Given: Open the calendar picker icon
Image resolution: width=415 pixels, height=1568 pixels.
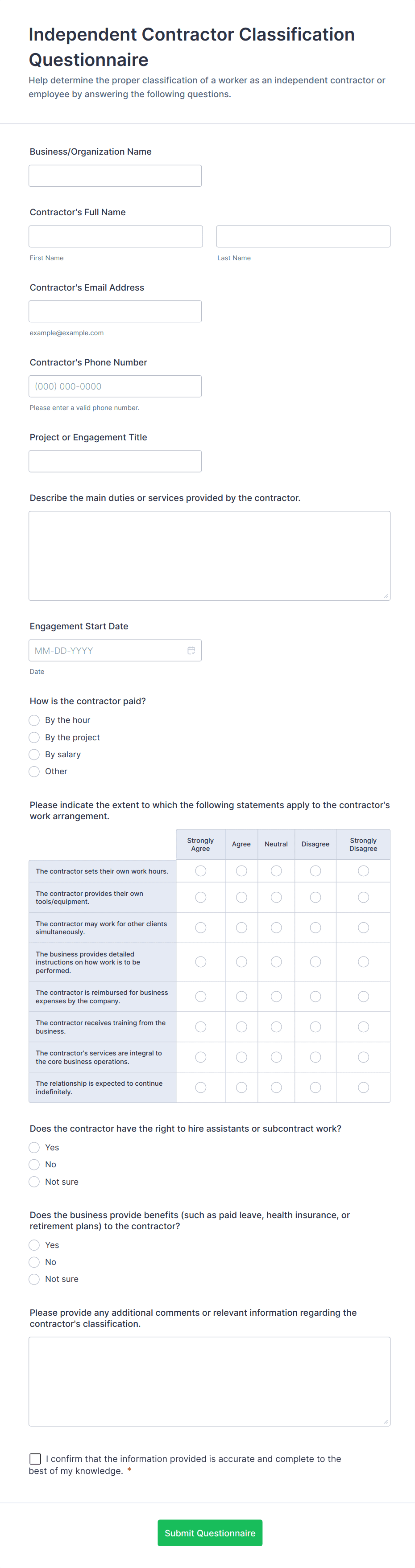Looking at the screenshot, I should (x=191, y=650).
